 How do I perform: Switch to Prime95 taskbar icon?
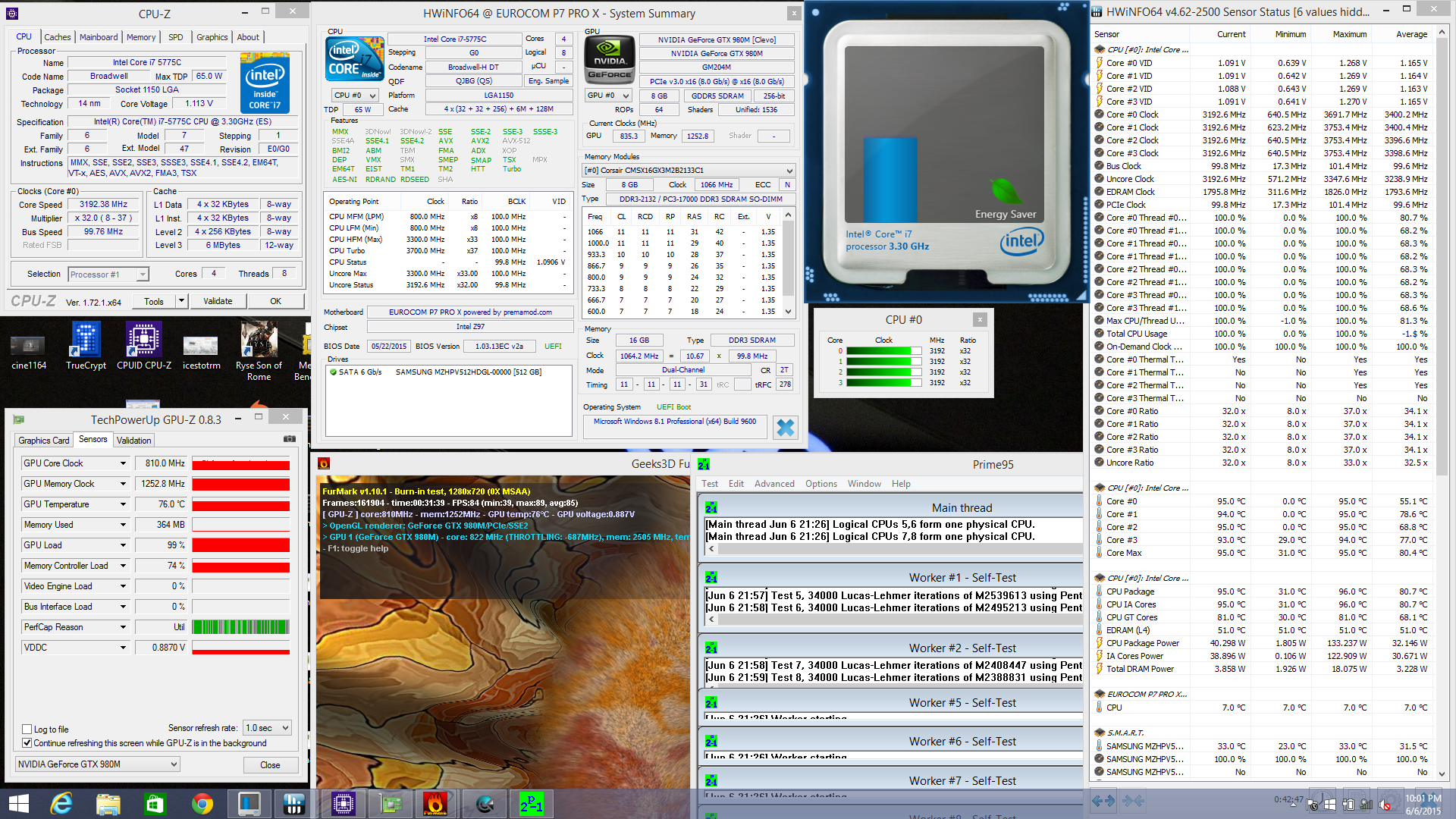(x=531, y=804)
